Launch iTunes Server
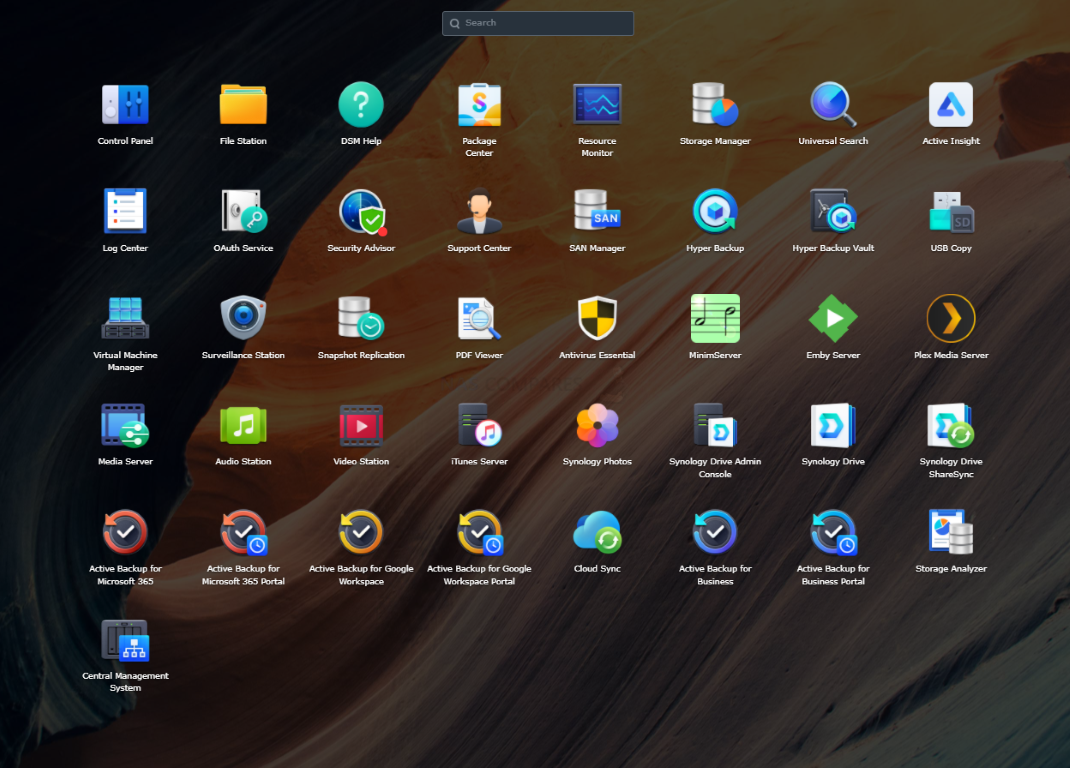Screen dimensions: 1070x768 [479, 425]
